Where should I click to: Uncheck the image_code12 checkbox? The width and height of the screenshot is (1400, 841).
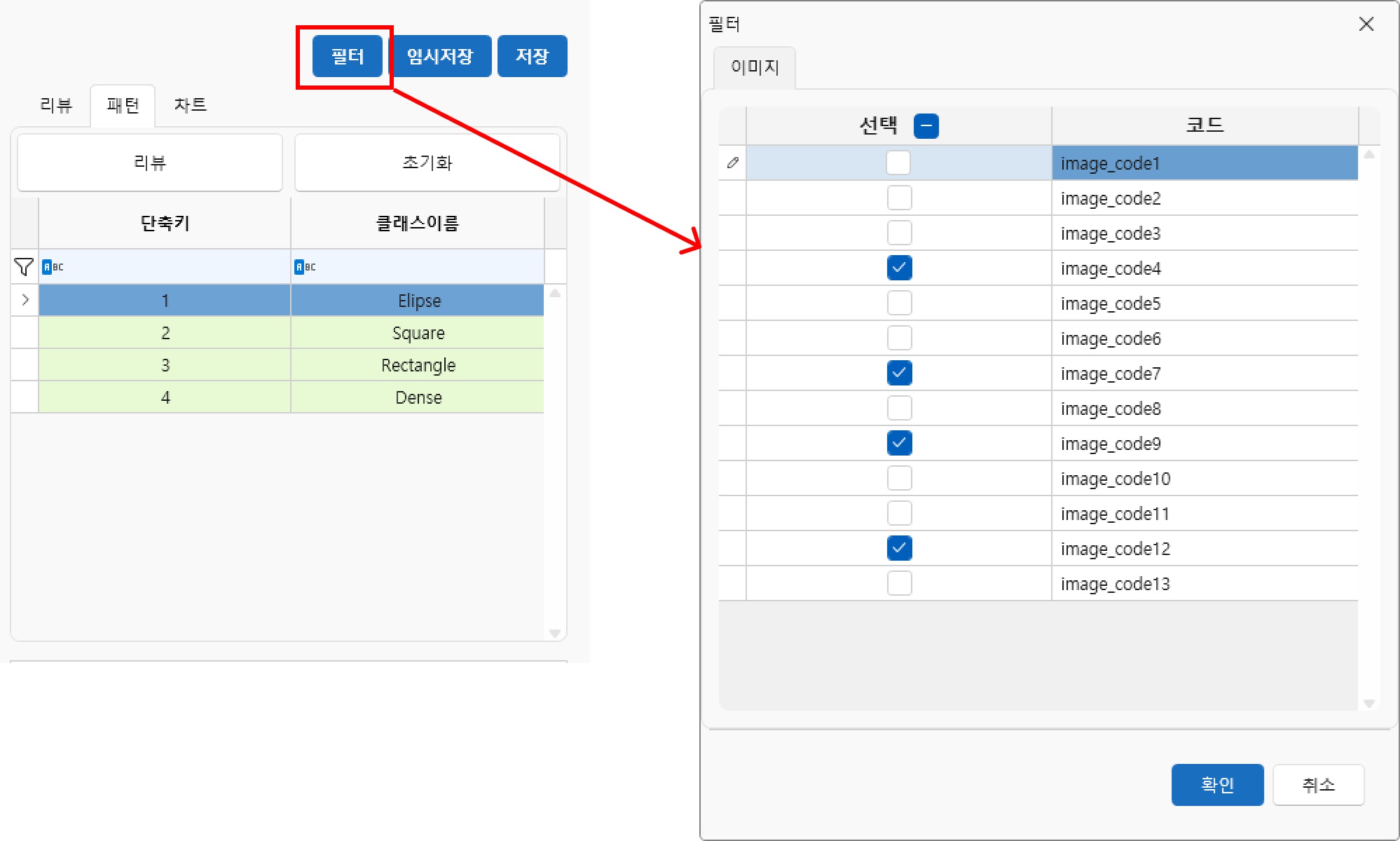899,548
